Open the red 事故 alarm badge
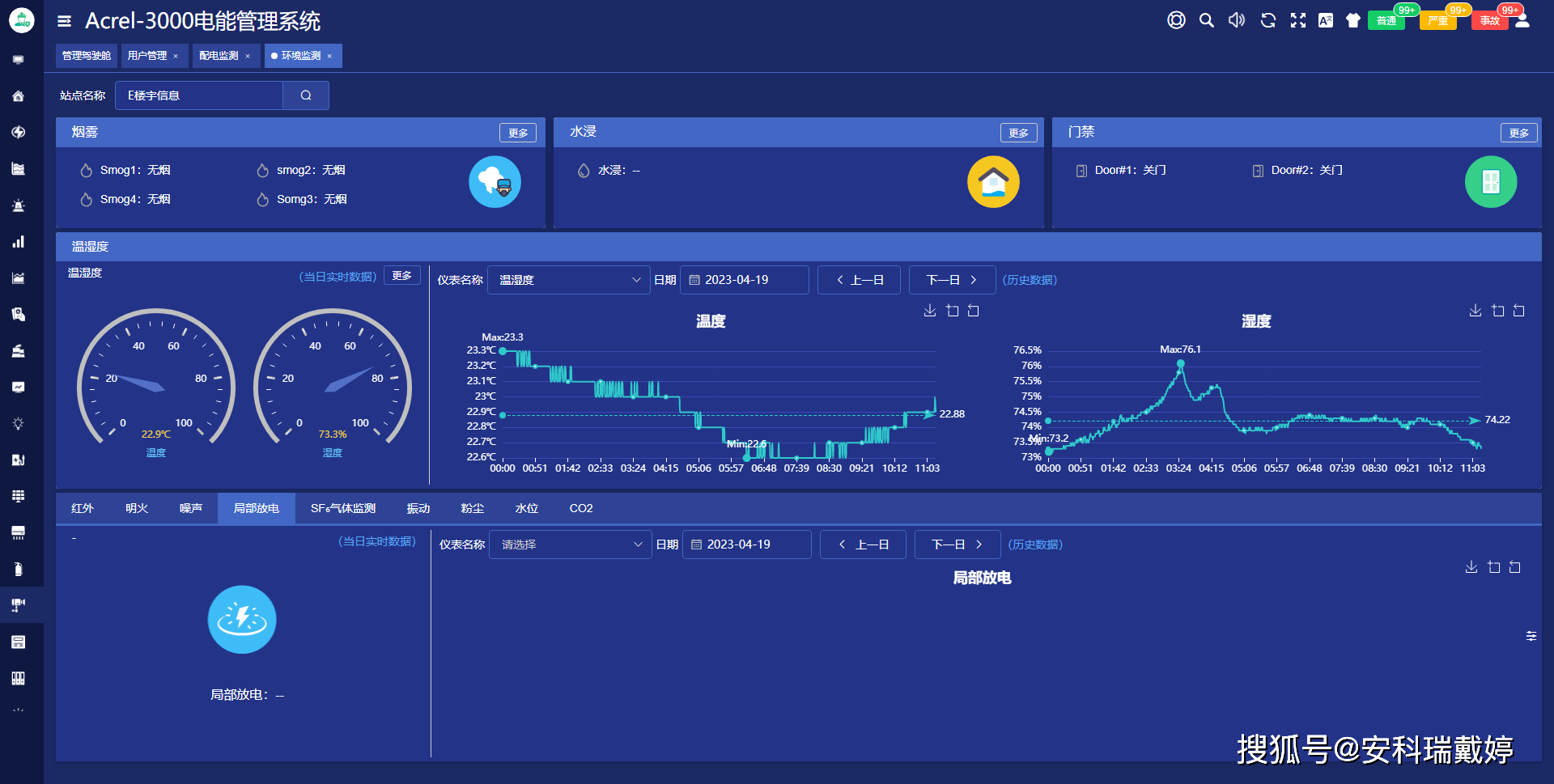The width and height of the screenshot is (1554, 784). click(1490, 21)
